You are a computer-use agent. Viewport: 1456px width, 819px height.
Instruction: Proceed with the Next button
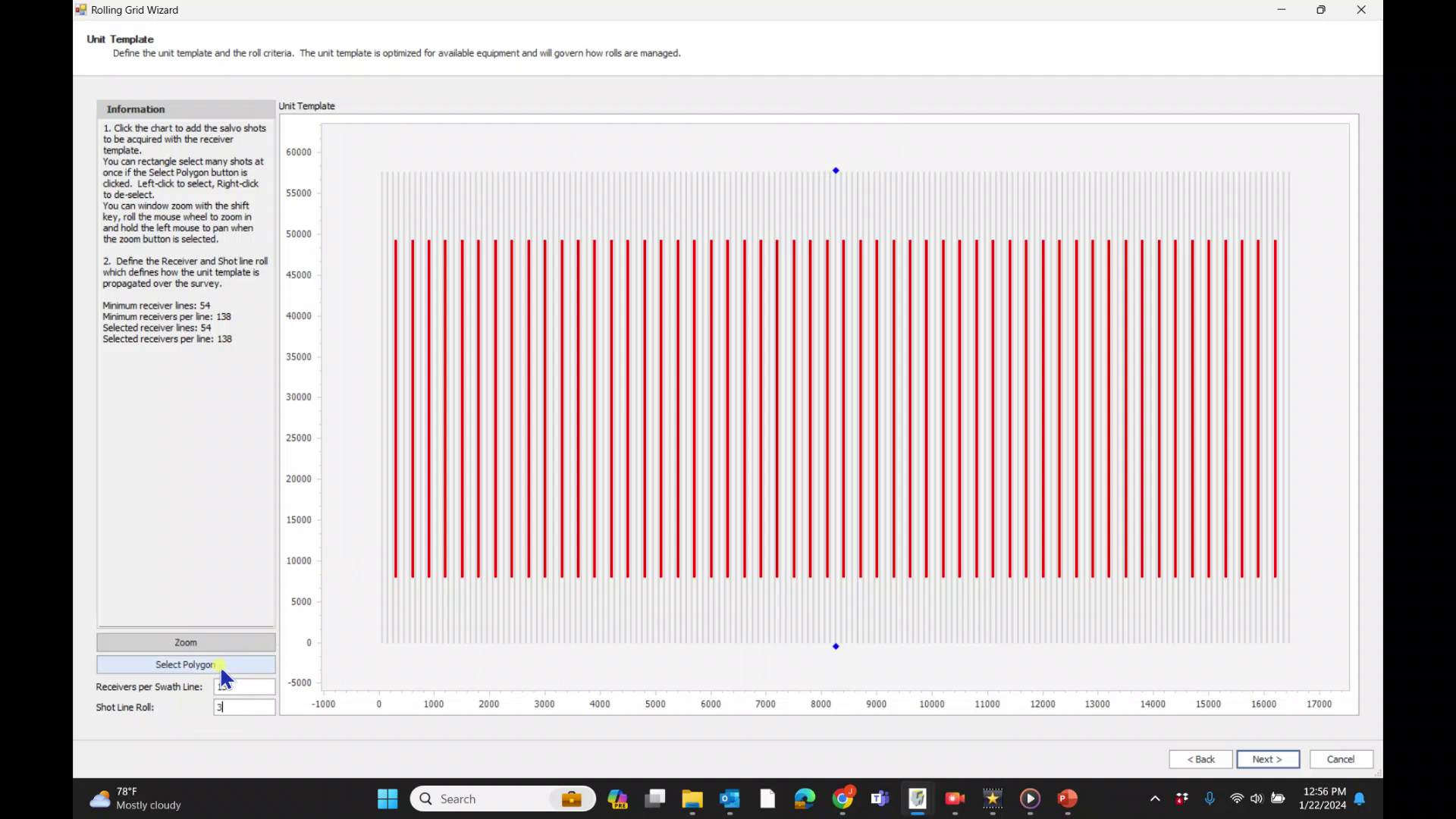point(1268,758)
